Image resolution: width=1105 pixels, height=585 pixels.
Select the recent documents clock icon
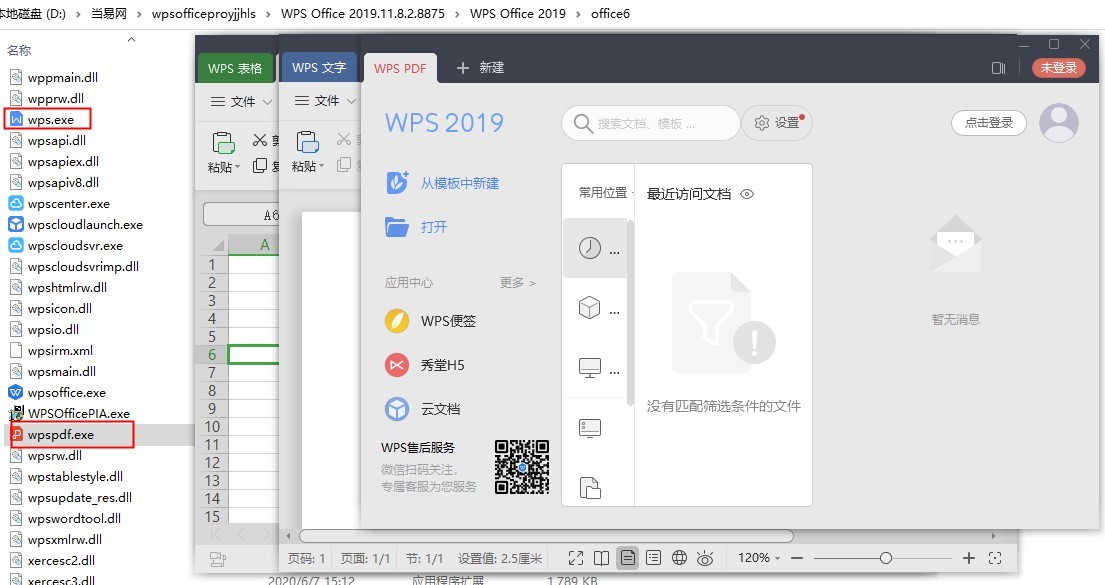click(590, 248)
